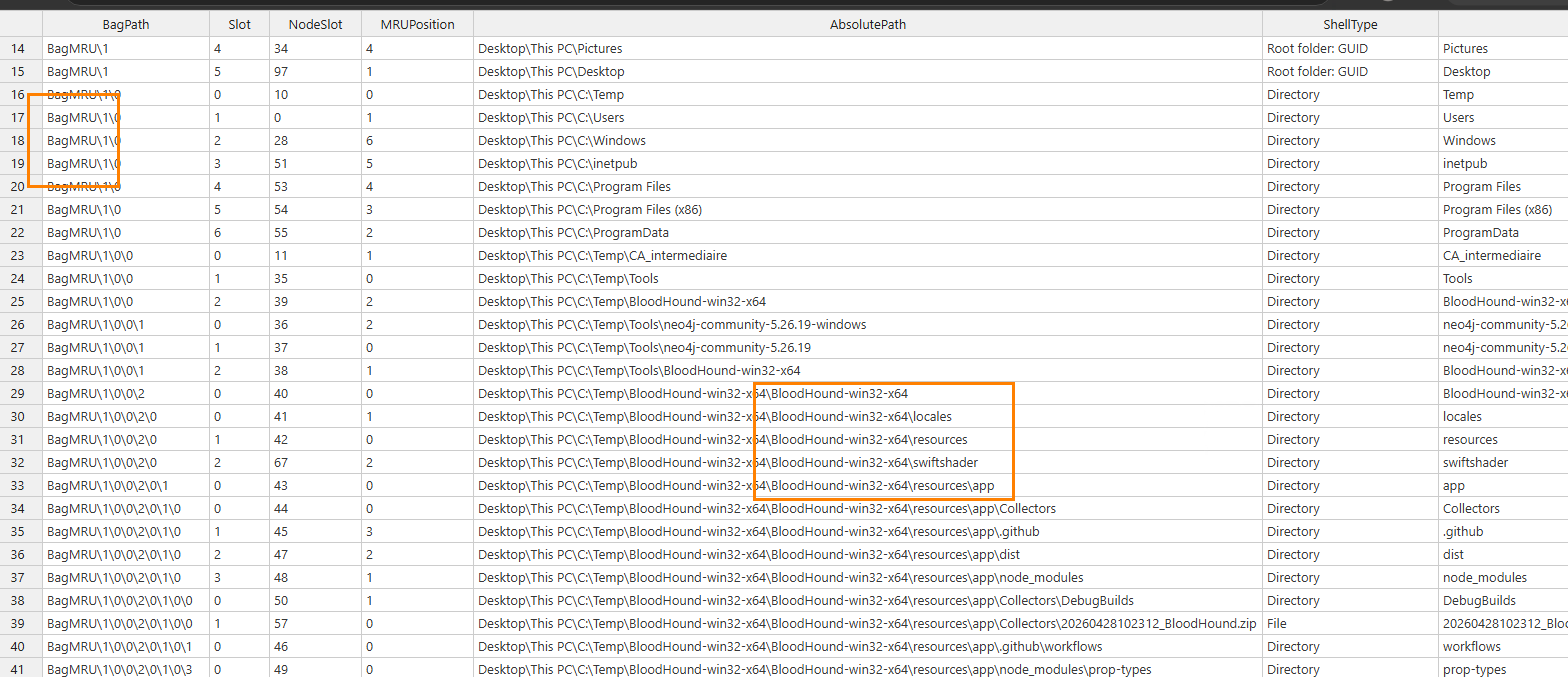Image resolution: width=1568 pixels, height=677 pixels.
Task: Select the Desktop\This PC\Desktop path cell
Action: coord(868,71)
